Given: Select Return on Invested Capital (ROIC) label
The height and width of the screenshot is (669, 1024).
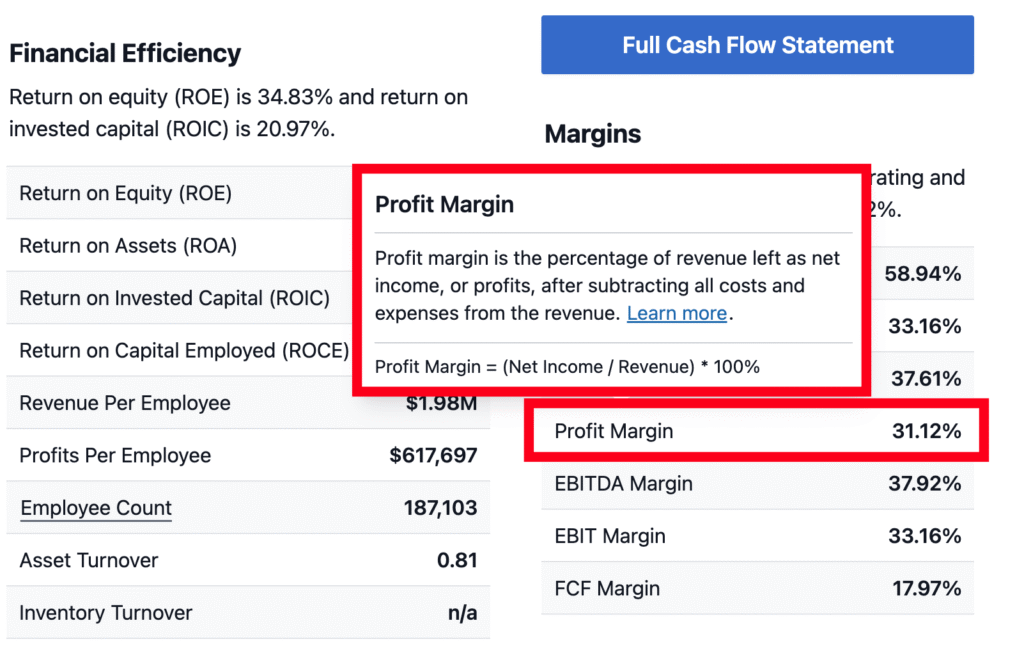Looking at the screenshot, I should pos(174,298).
